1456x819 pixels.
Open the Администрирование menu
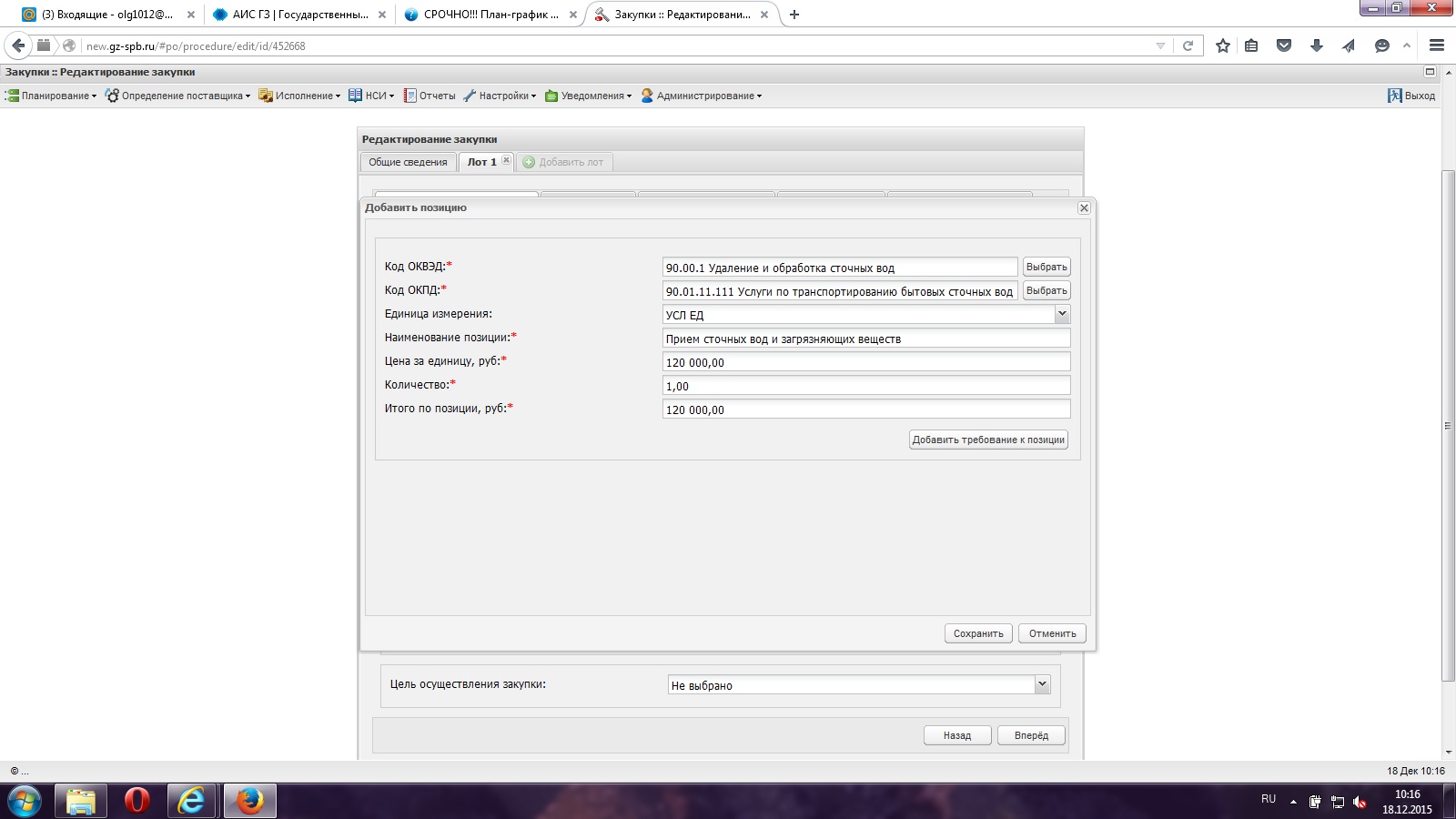pos(702,96)
